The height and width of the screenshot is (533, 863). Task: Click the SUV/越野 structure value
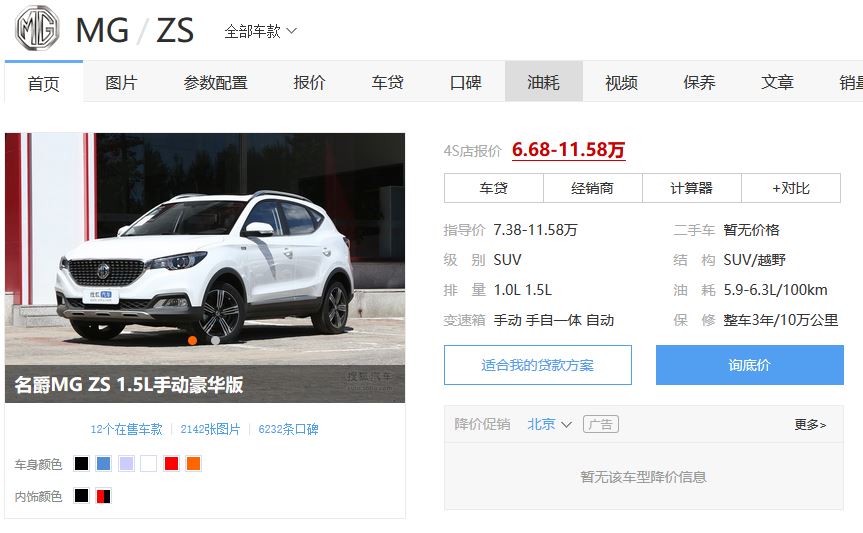coord(755,260)
